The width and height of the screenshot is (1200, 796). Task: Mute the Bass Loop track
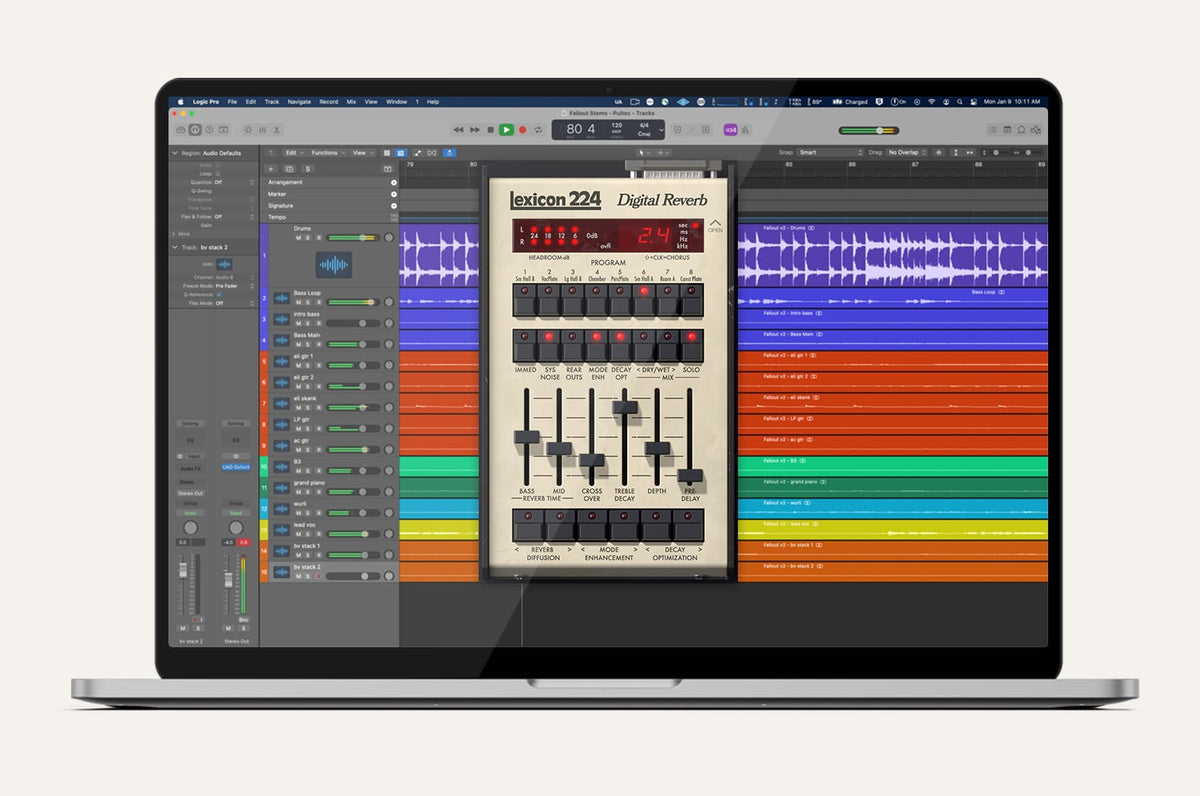click(298, 302)
